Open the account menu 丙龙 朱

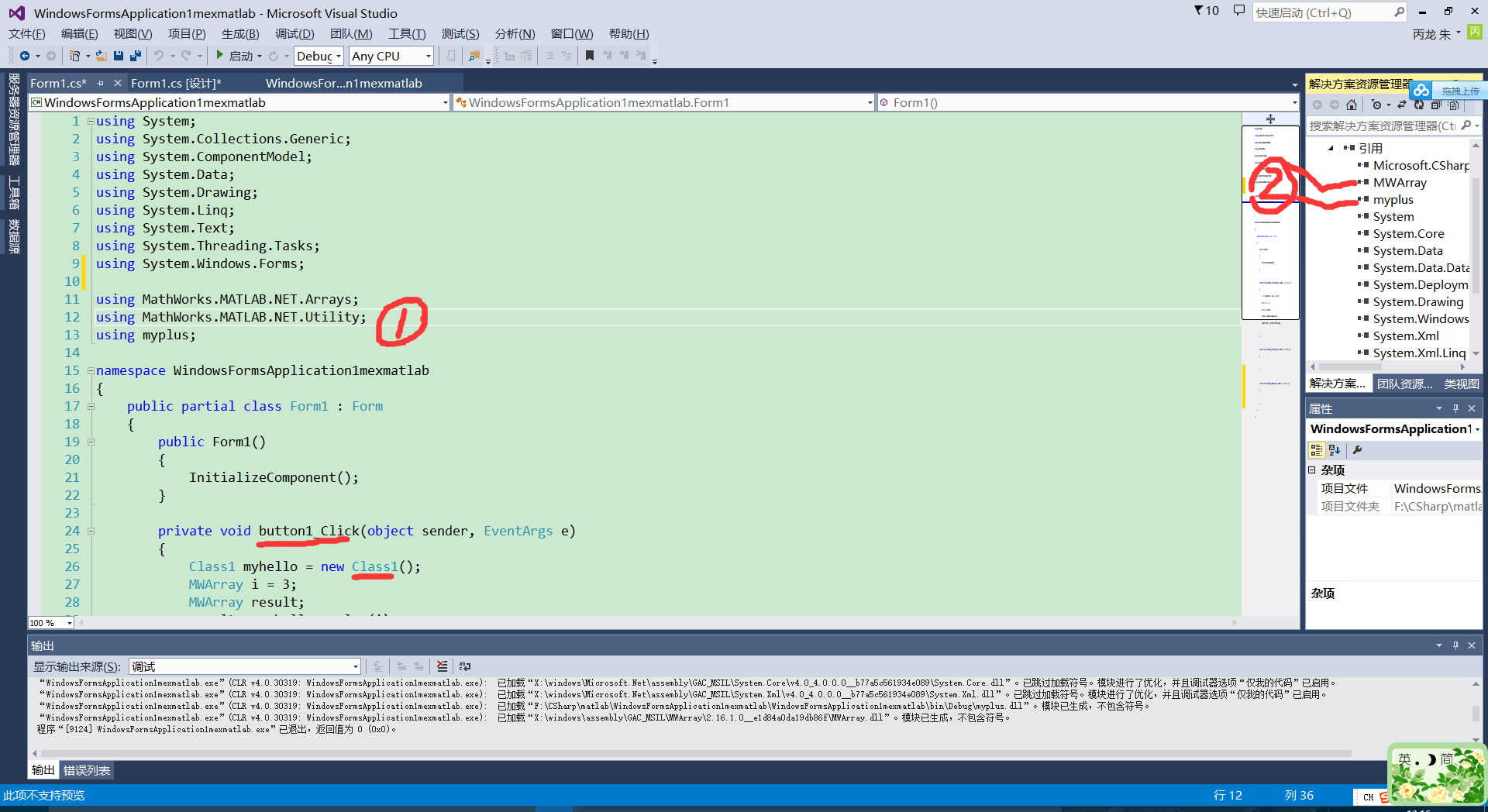(x=1436, y=34)
